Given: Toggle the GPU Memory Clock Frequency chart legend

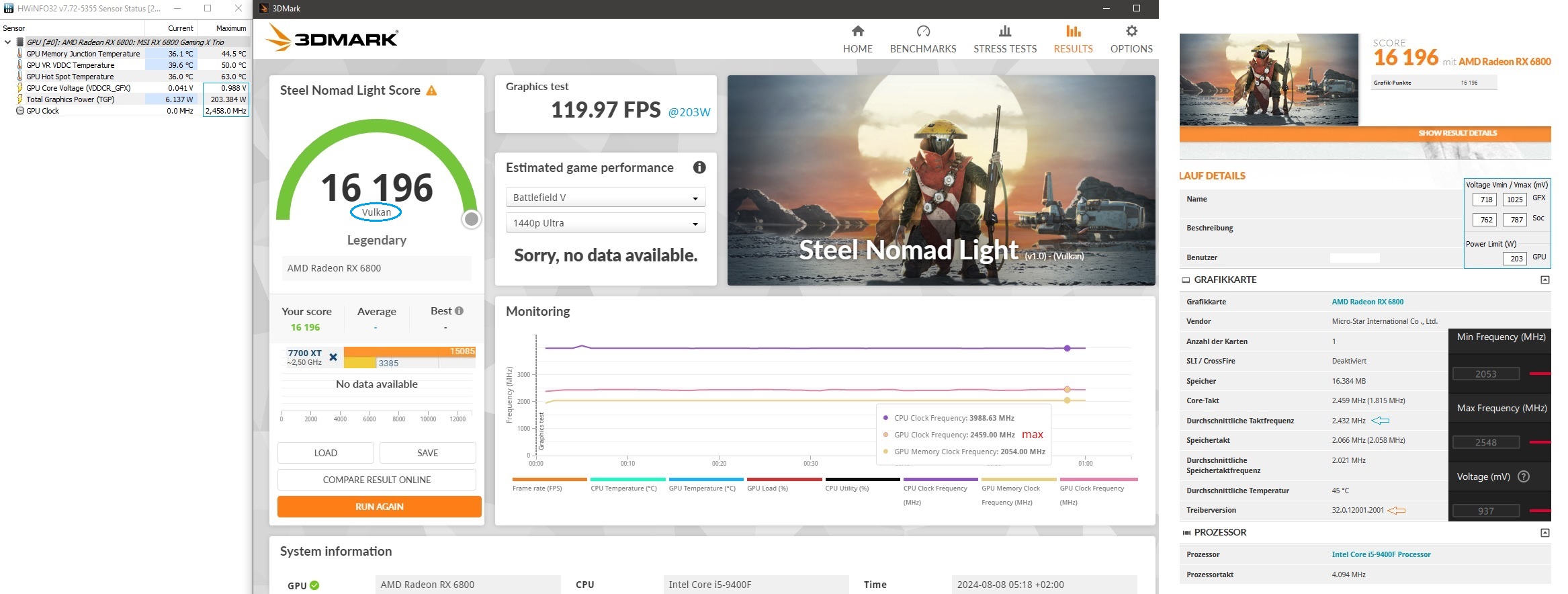Looking at the screenshot, I should pyautogui.click(x=1019, y=493).
